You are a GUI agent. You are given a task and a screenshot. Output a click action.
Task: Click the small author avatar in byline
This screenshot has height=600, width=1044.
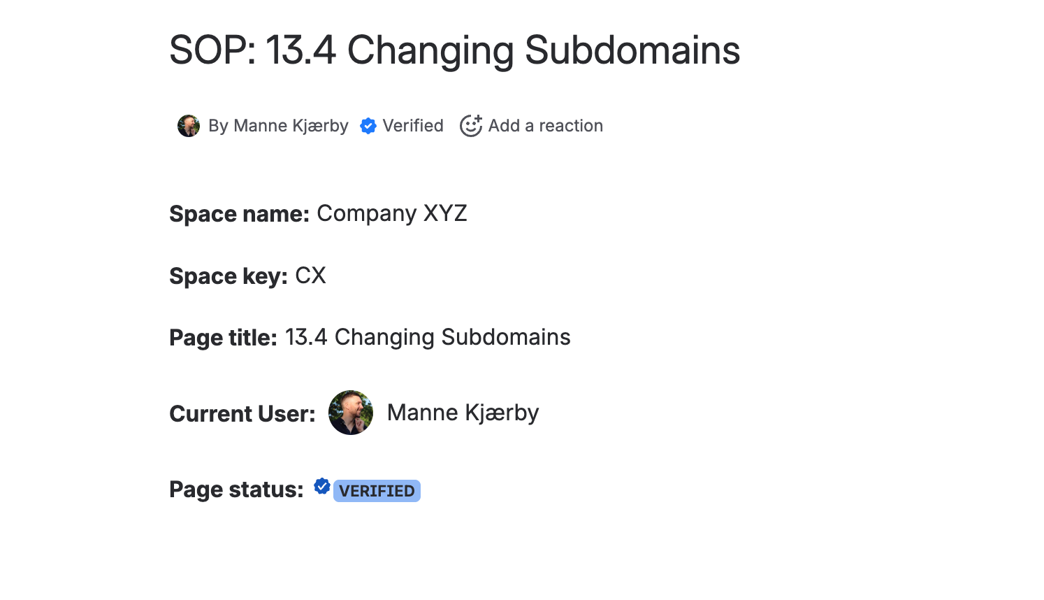[188, 126]
